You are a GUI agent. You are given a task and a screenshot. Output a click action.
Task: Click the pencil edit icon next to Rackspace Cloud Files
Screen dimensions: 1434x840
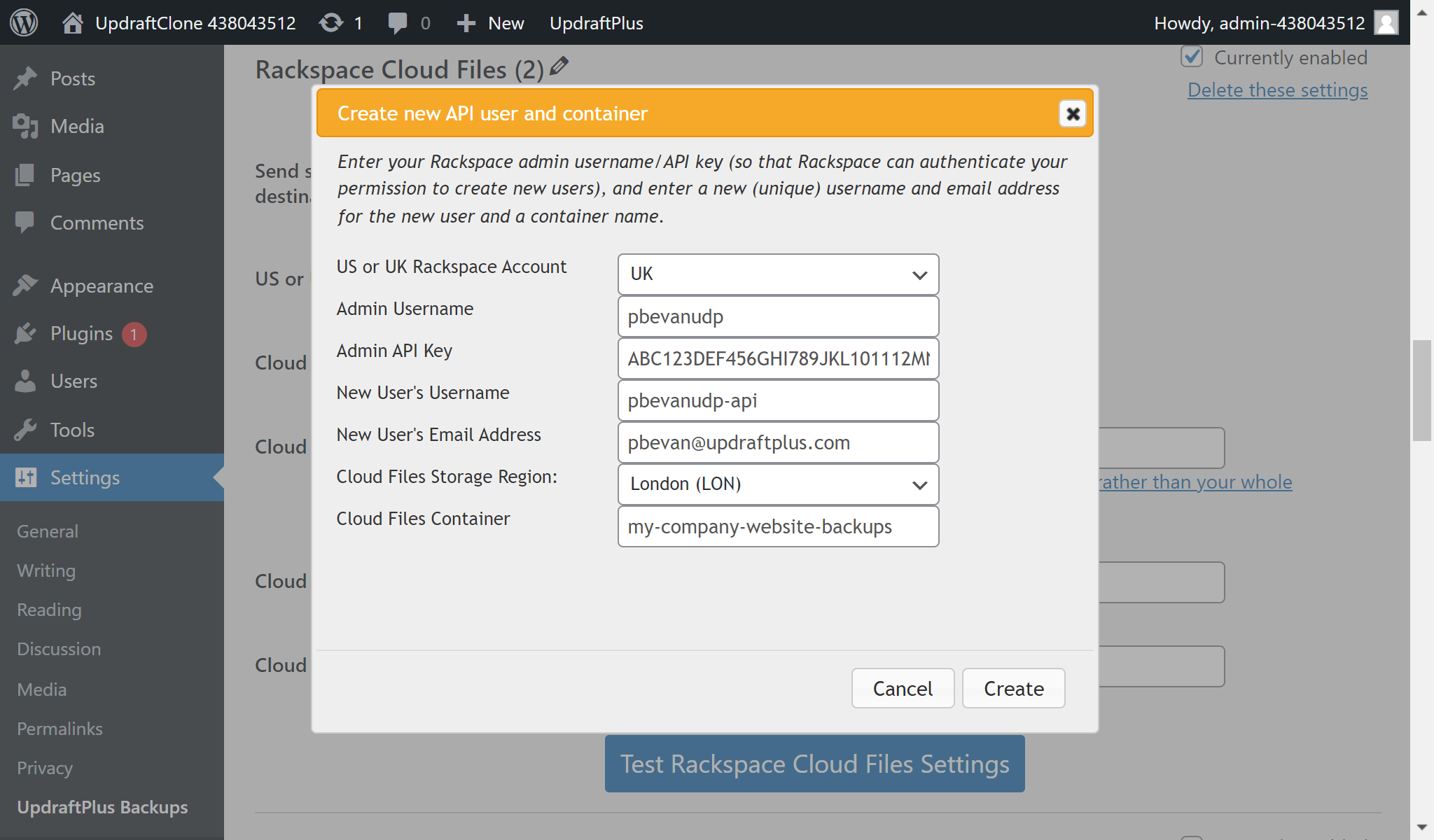coord(558,67)
